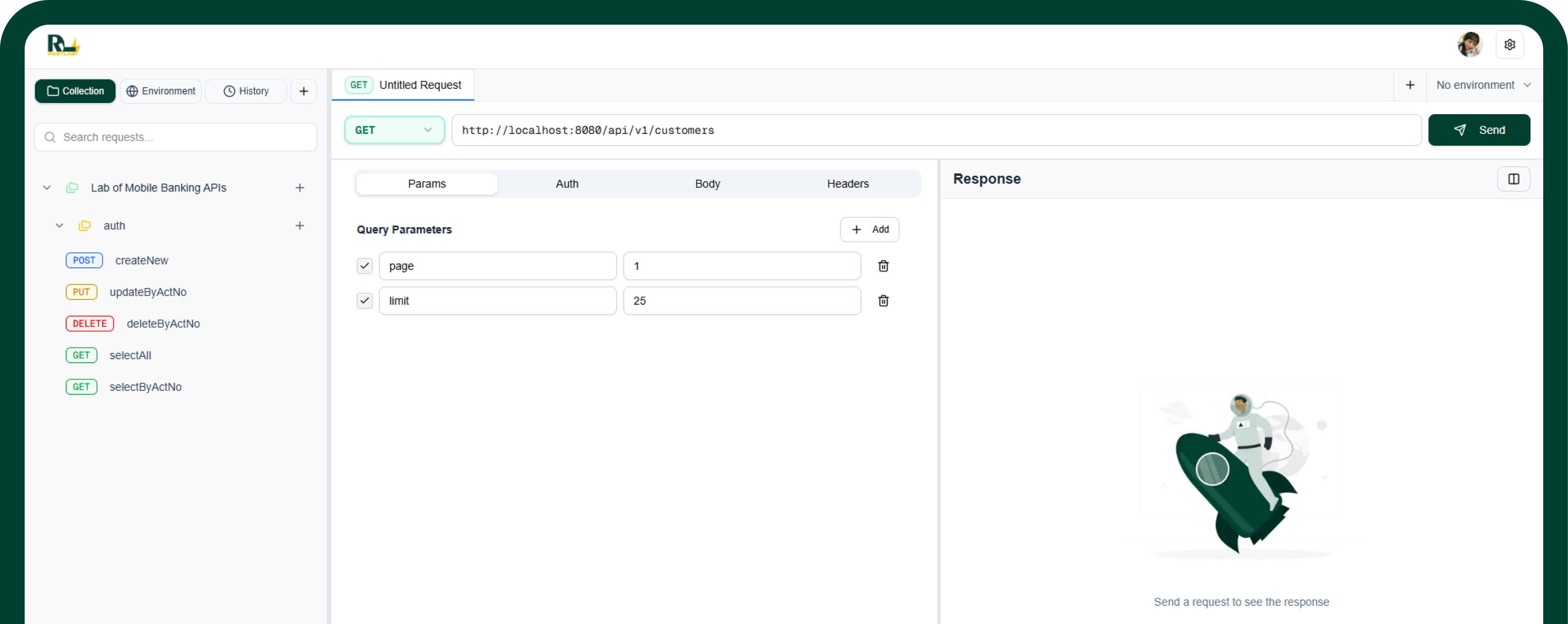Open a new request tab with plus

pos(1410,85)
